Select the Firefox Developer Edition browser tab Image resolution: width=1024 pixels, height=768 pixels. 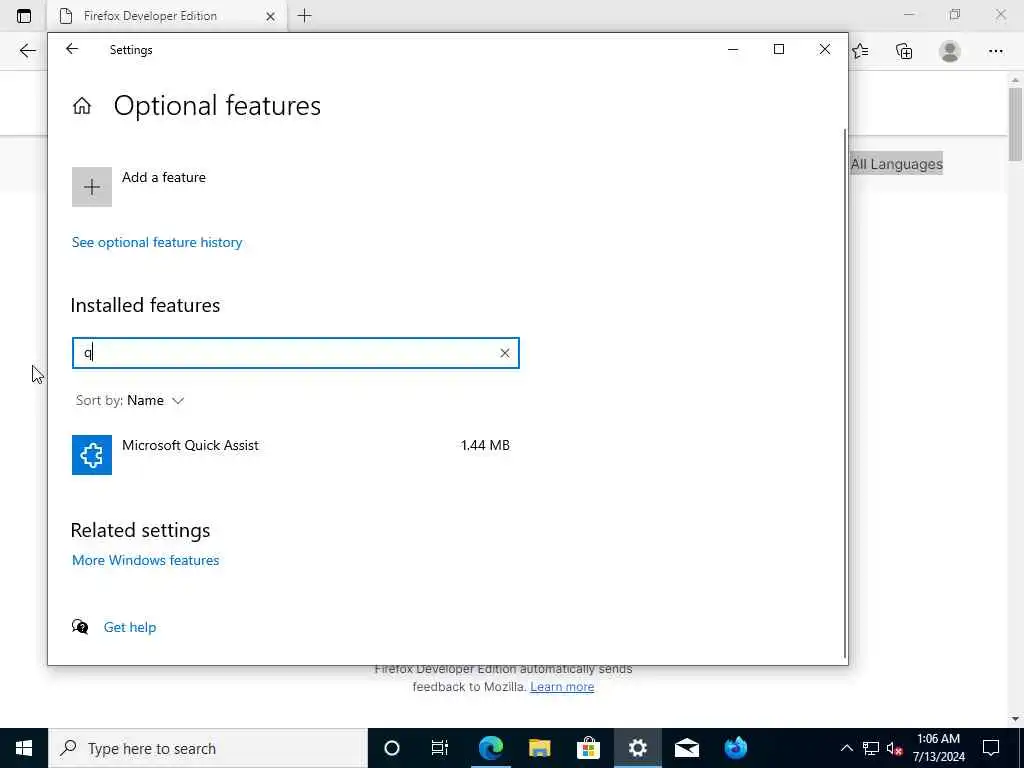pyautogui.click(x=166, y=16)
